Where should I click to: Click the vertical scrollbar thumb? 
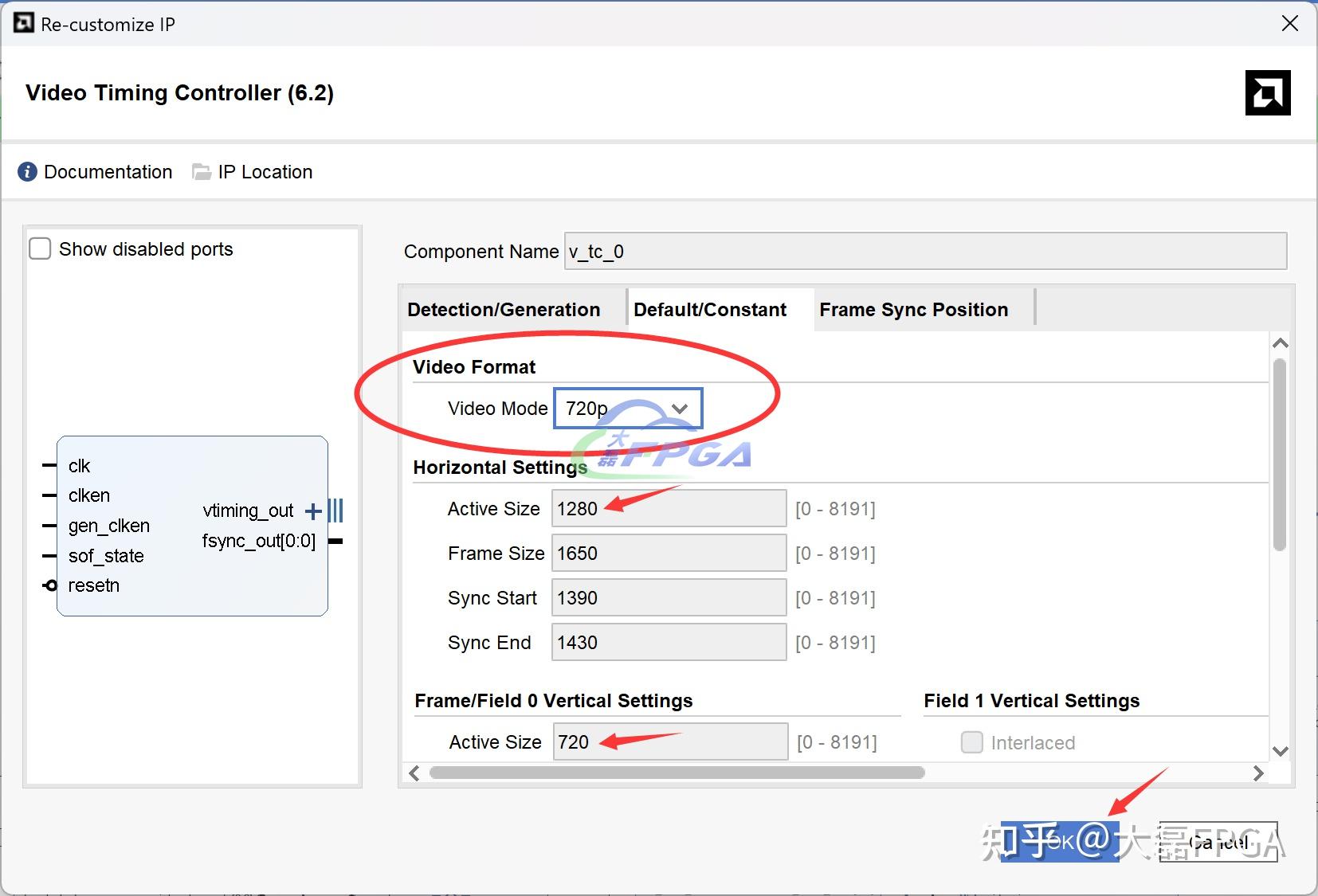click(x=1280, y=454)
